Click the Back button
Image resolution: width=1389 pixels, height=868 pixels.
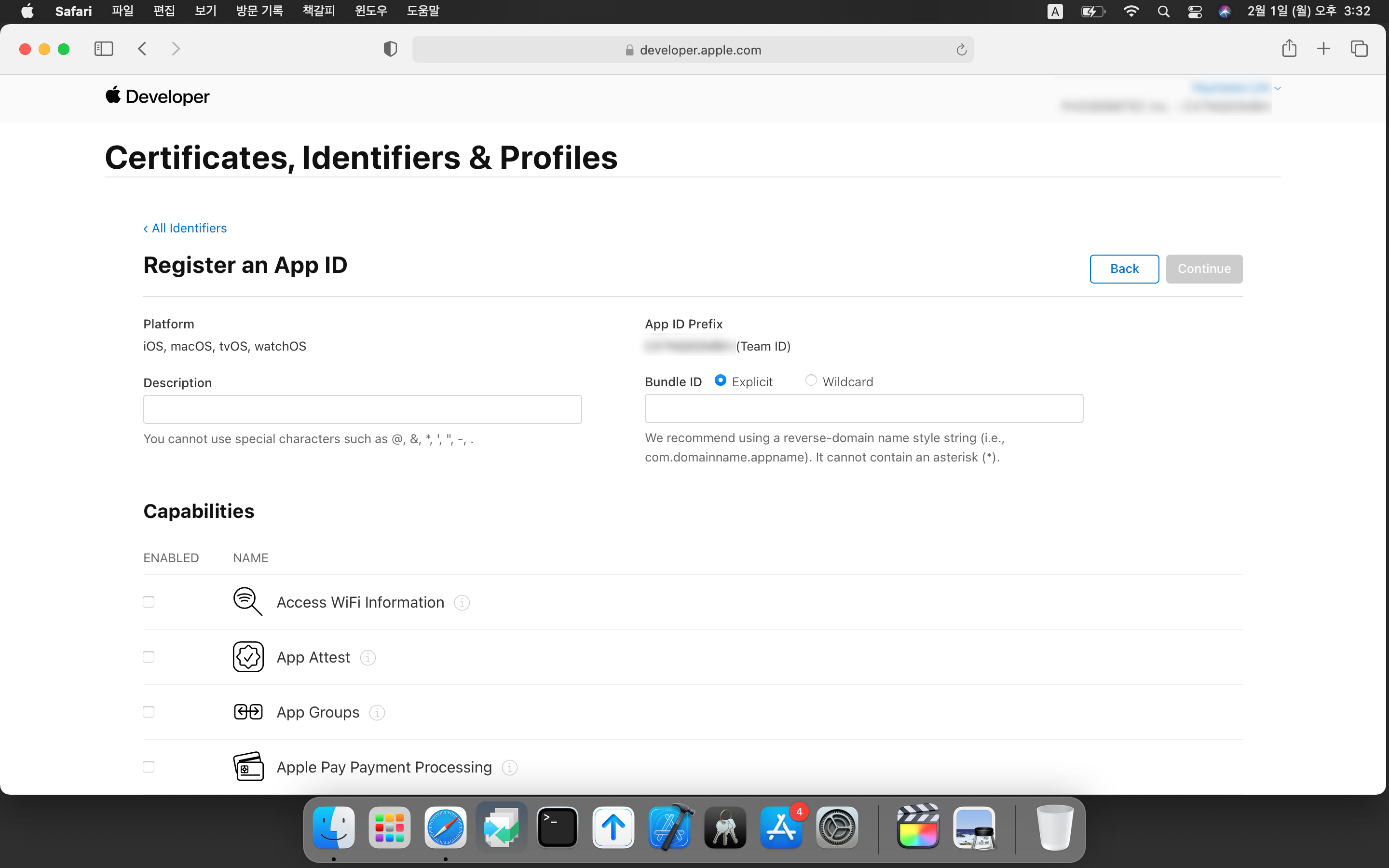click(1124, 269)
